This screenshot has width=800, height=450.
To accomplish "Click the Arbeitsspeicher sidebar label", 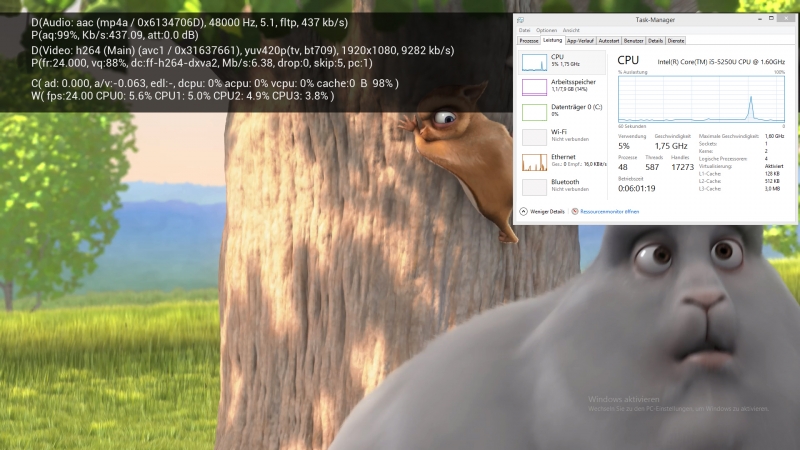I will (573, 82).
